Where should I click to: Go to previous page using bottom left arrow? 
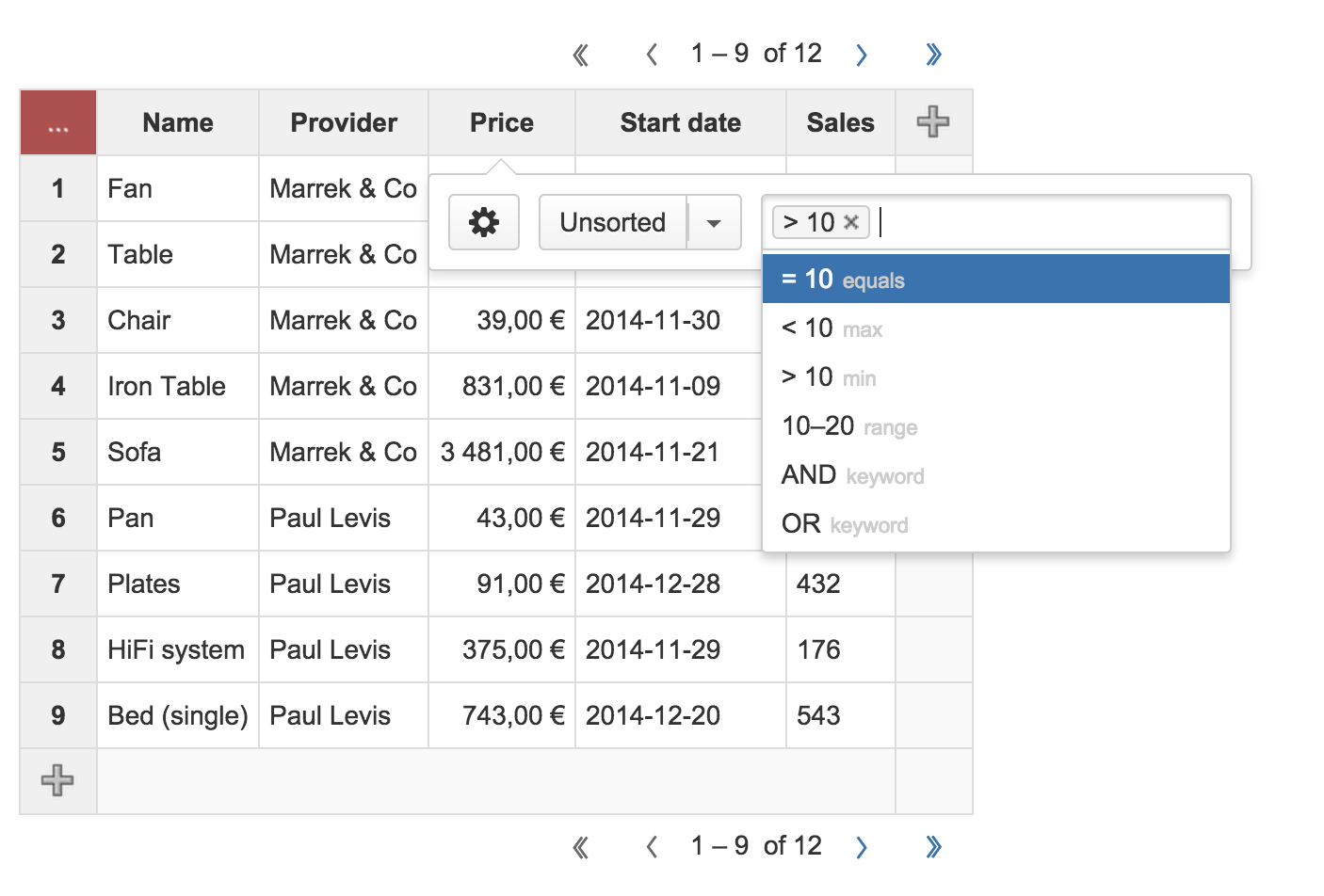click(x=652, y=847)
